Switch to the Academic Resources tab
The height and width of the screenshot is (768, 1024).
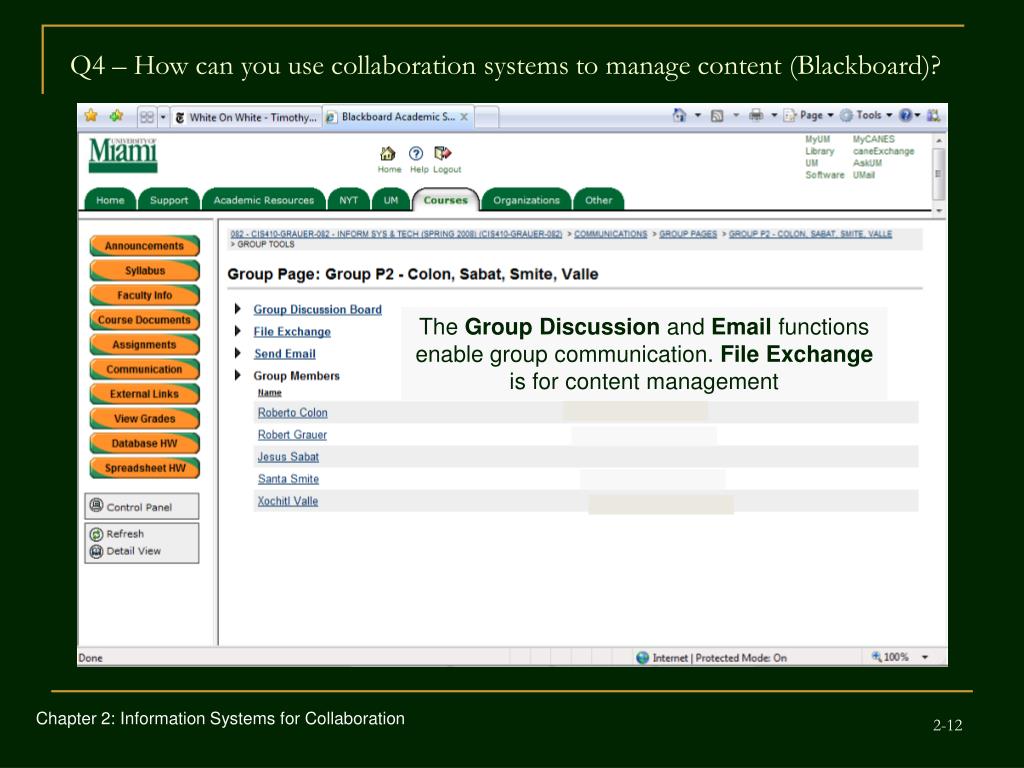[264, 200]
